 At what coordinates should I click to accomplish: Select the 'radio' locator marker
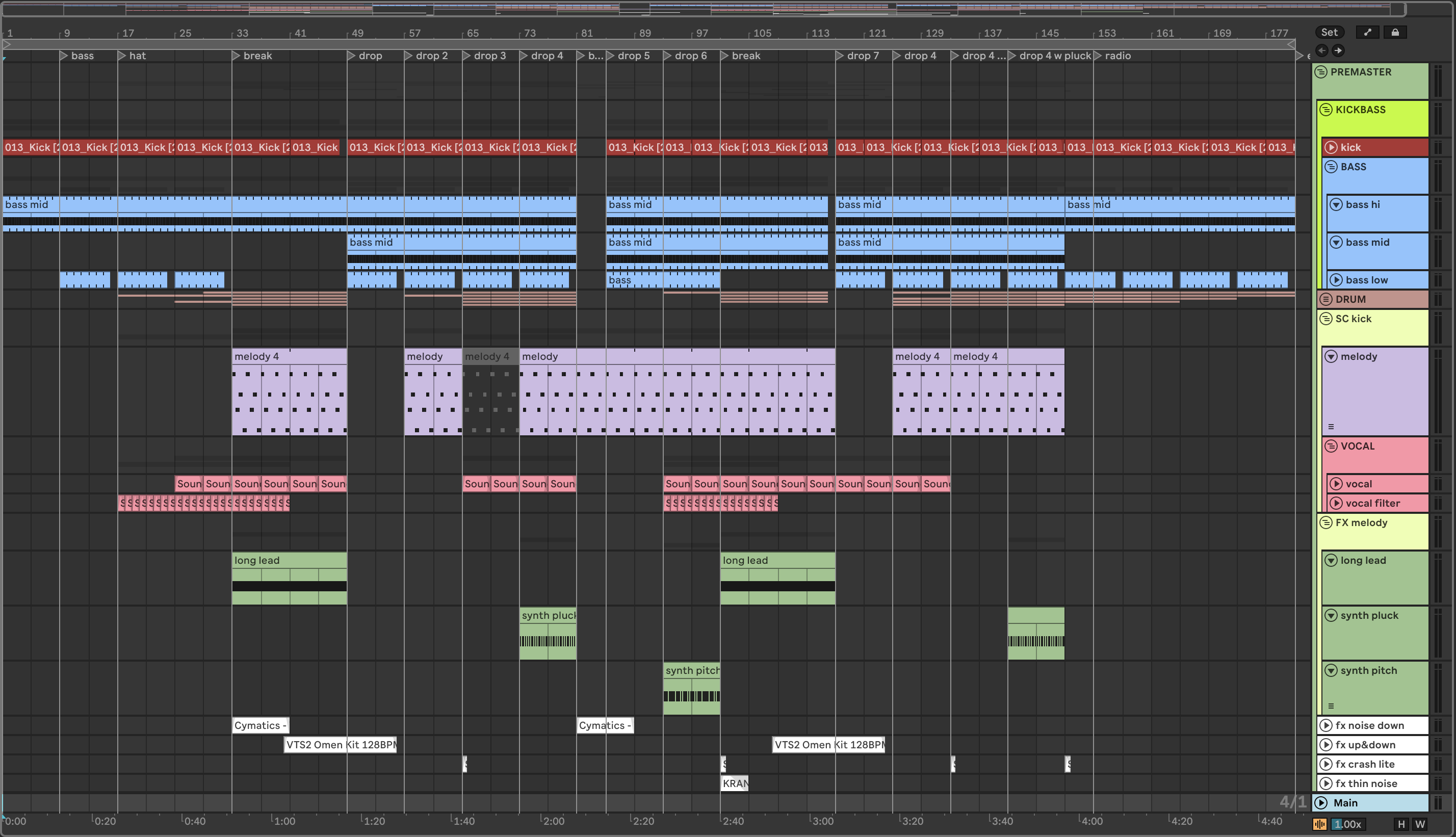[1098, 56]
